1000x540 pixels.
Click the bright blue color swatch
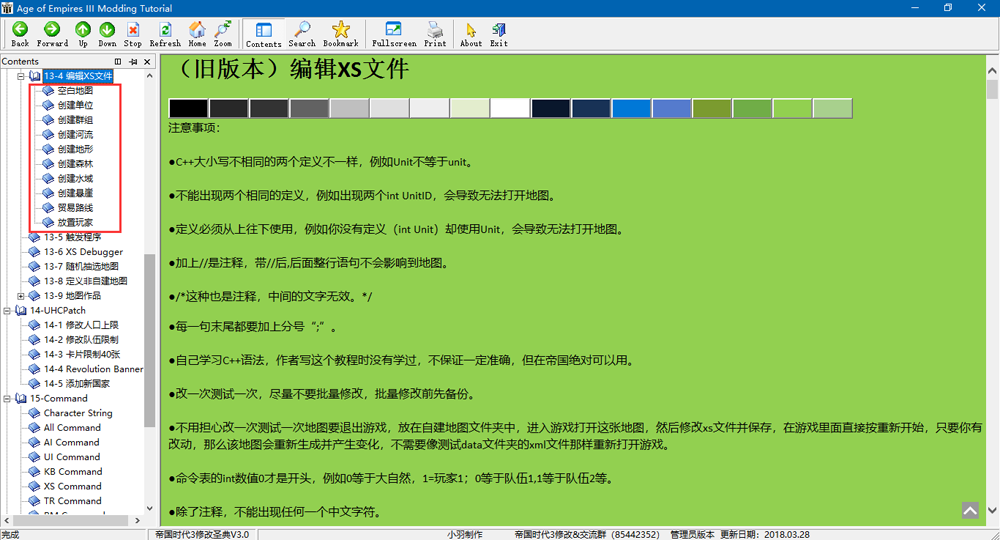click(631, 108)
